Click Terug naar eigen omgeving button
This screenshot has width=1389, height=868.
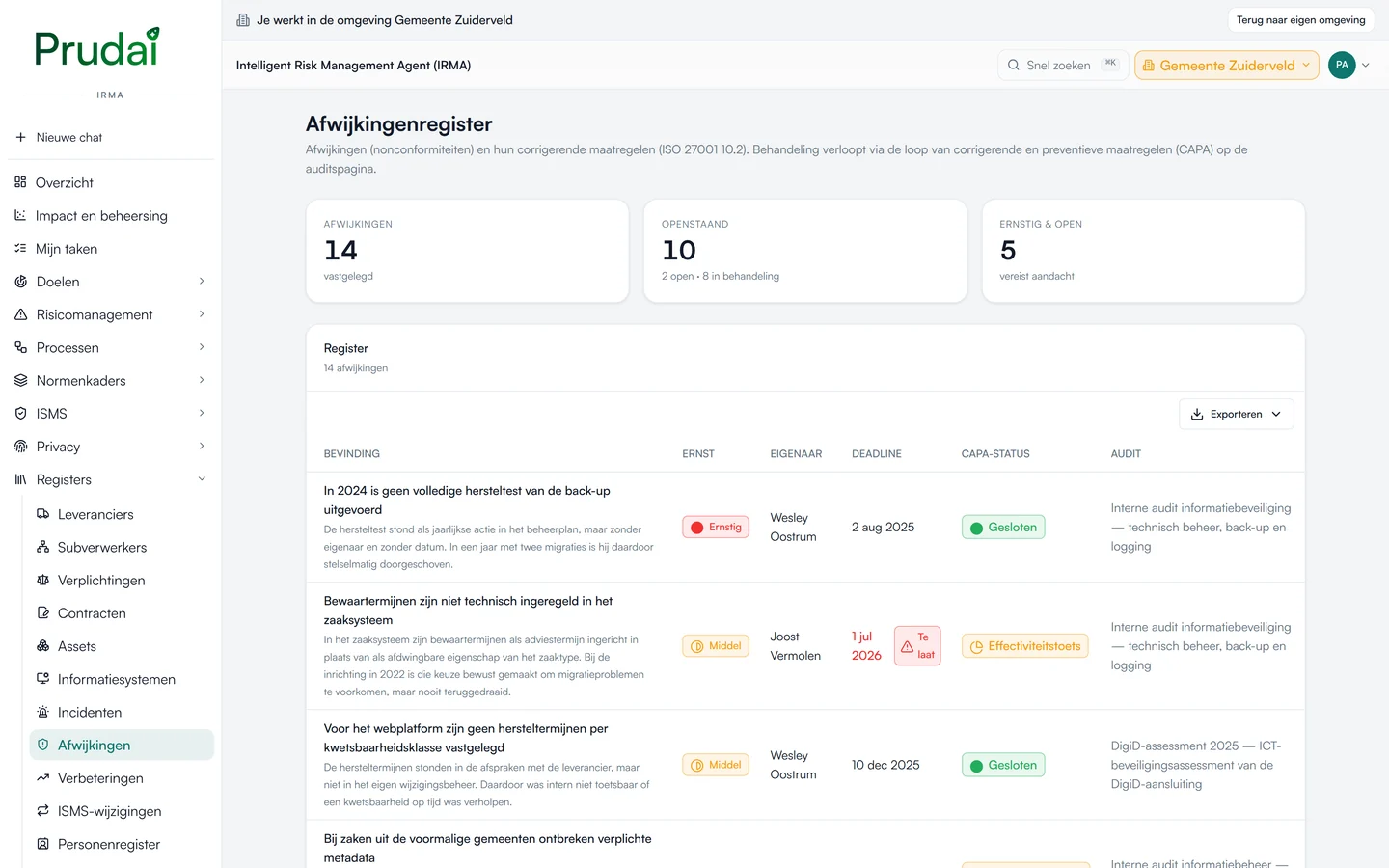coord(1300,20)
